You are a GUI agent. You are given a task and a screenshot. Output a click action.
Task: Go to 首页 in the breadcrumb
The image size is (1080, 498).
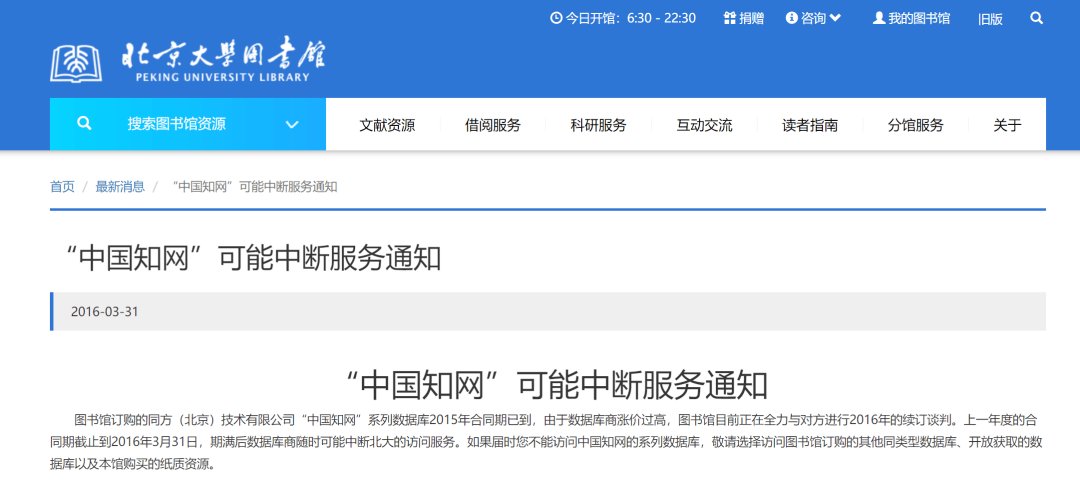62,187
